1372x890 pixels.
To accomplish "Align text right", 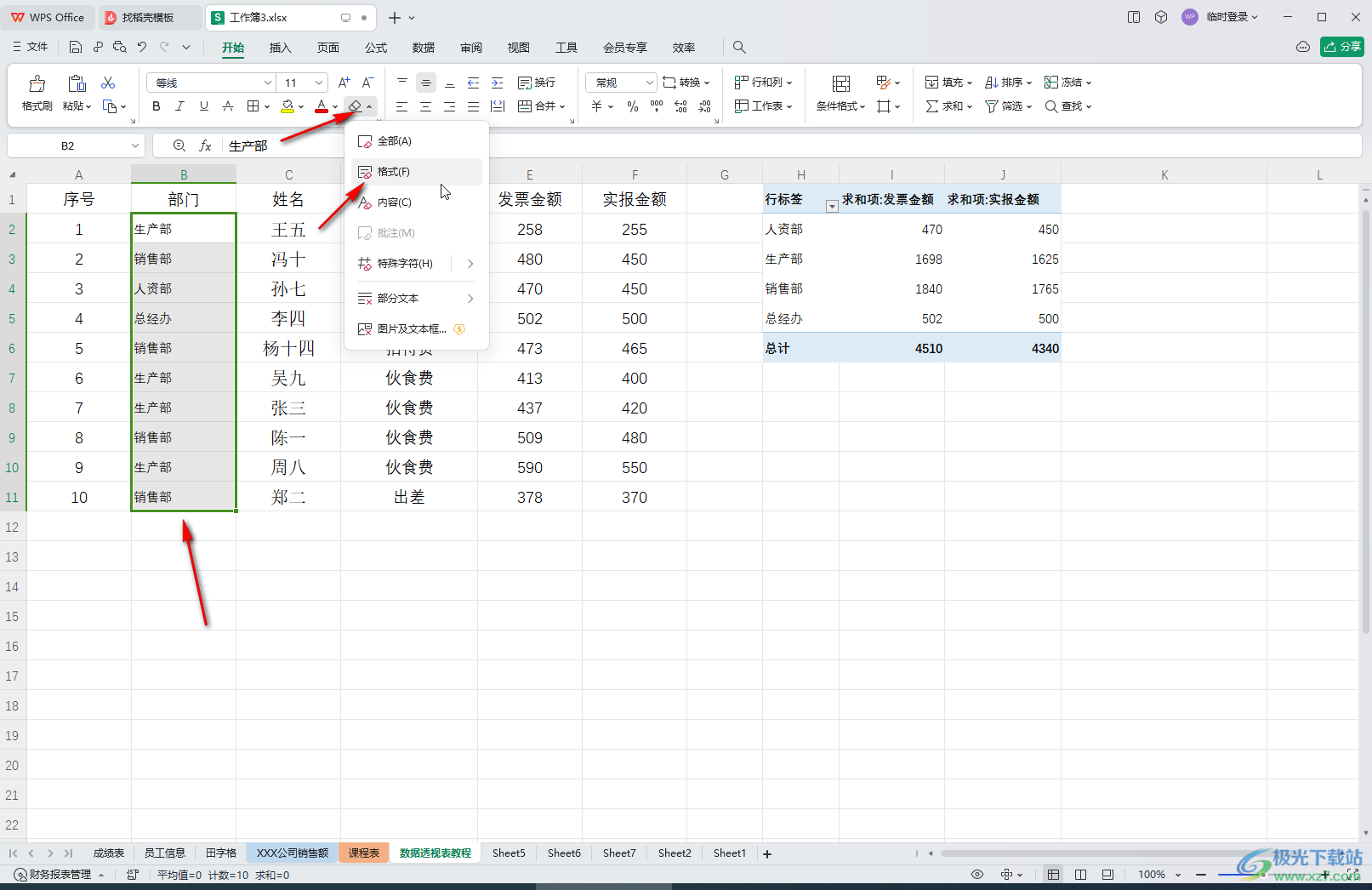I will coord(450,106).
